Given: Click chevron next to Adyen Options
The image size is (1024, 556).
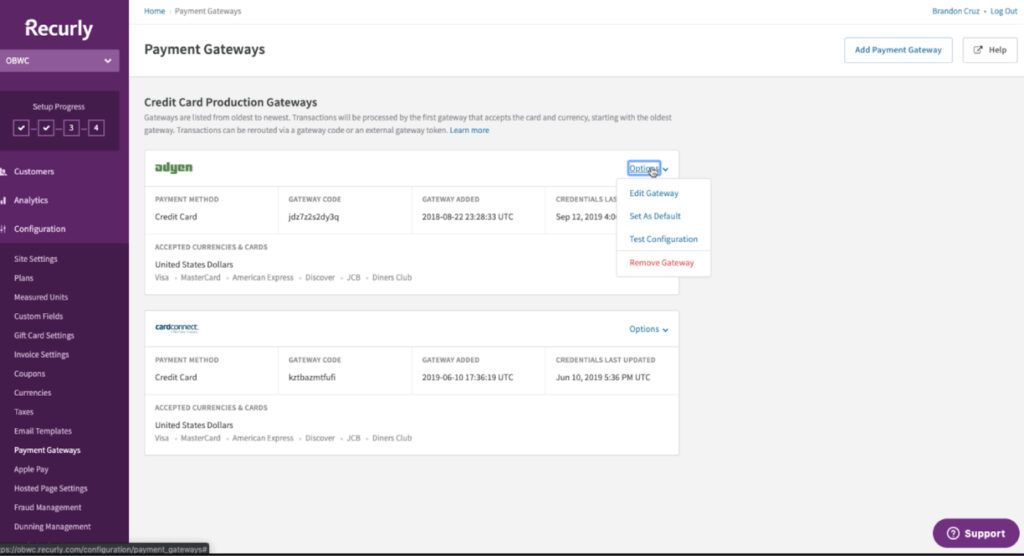Looking at the screenshot, I should tap(665, 169).
